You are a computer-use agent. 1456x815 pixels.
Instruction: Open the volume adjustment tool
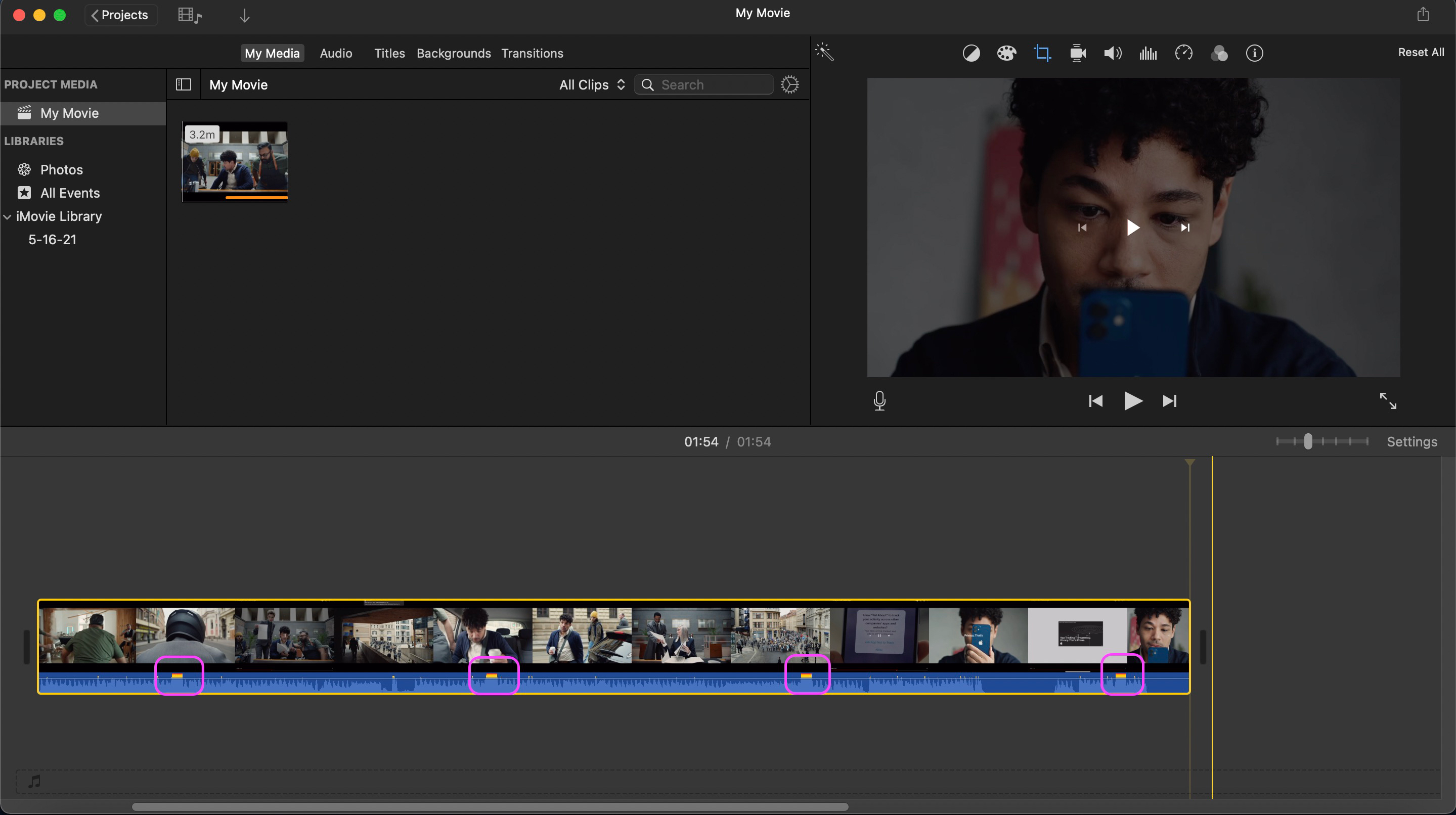[x=1112, y=53]
